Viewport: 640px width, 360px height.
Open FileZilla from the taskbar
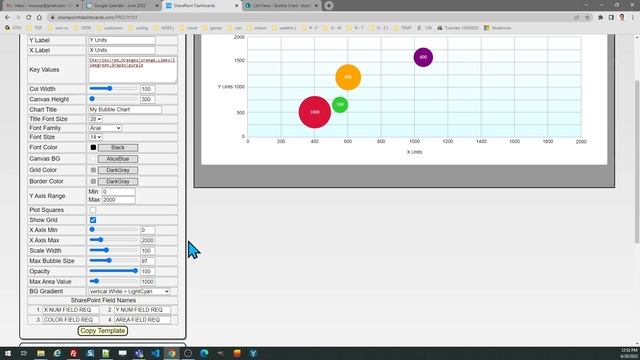(73, 353)
